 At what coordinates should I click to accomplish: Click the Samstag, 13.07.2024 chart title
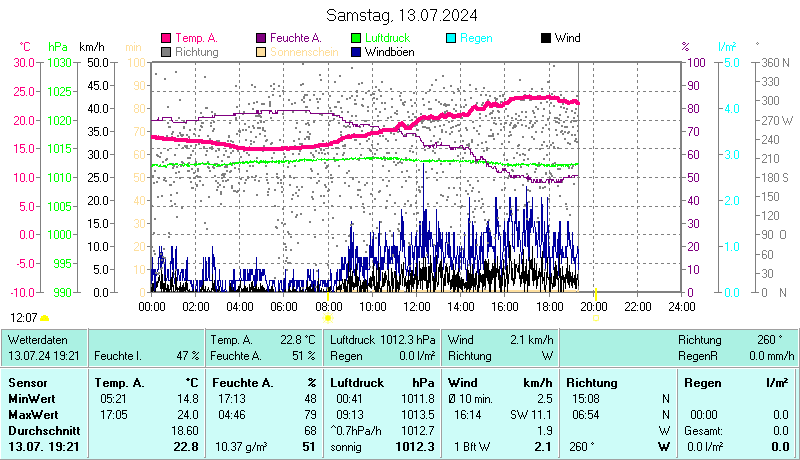[402, 15]
